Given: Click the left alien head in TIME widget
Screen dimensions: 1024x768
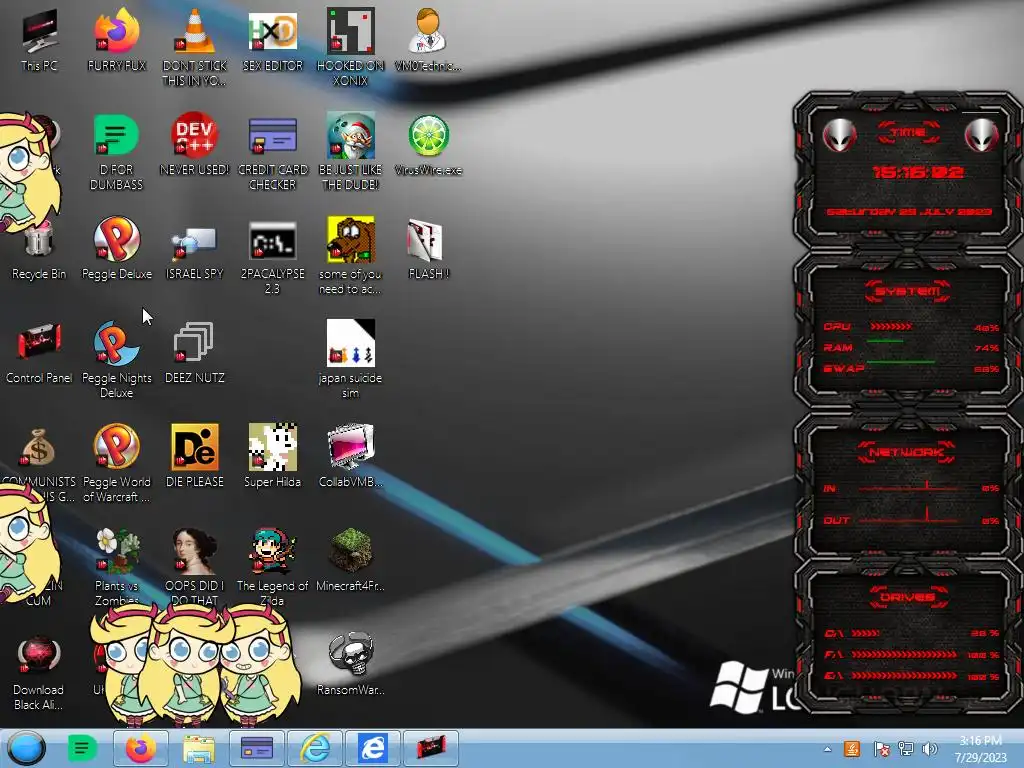Looking at the screenshot, I should pyautogui.click(x=839, y=135).
